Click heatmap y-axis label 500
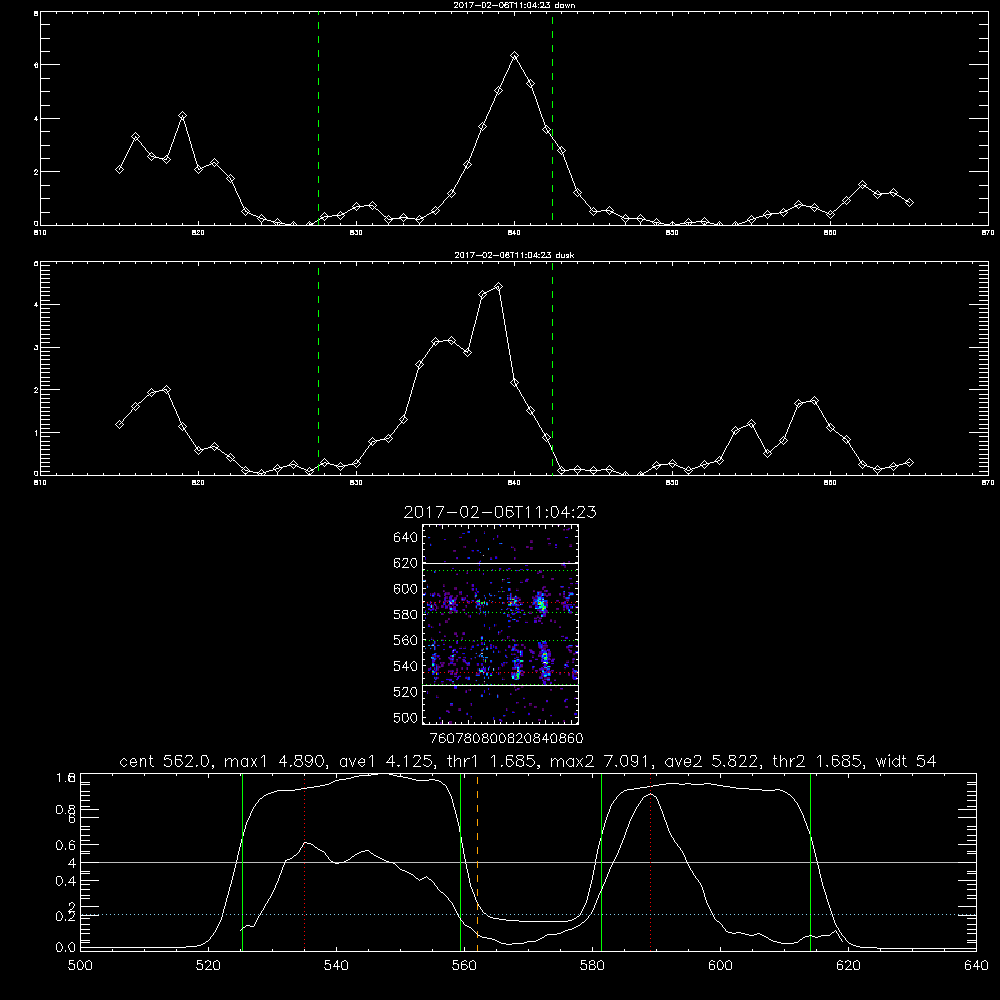 406,717
